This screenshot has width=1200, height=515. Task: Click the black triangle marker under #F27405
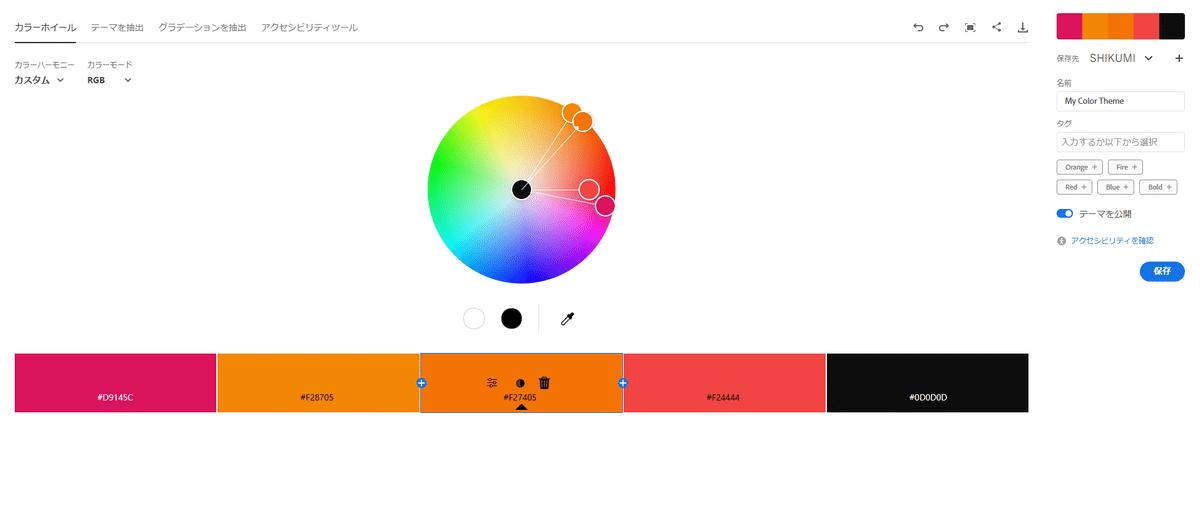(521, 407)
